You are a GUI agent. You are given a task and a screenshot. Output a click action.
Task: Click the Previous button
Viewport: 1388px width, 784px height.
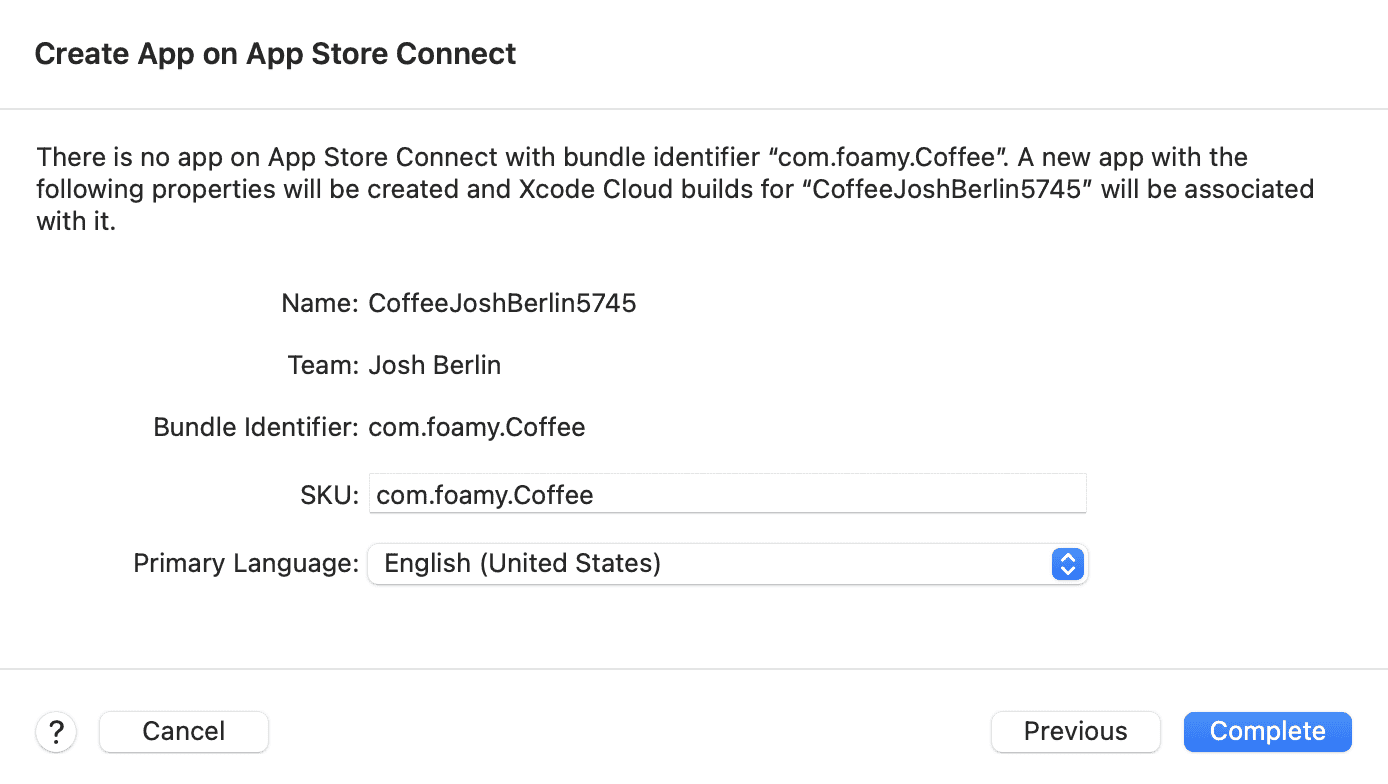pyautogui.click(x=1075, y=731)
